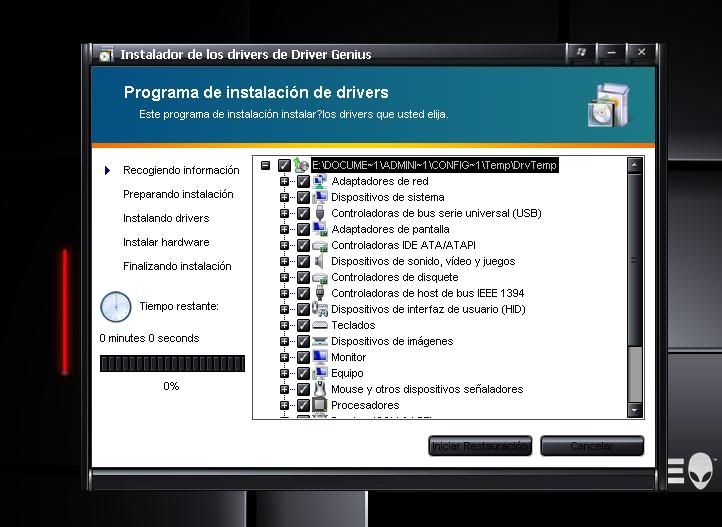Uncheck Adaptadores de red checkbox
The width and height of the screenshot is (722, 527).
coord(303,181)
